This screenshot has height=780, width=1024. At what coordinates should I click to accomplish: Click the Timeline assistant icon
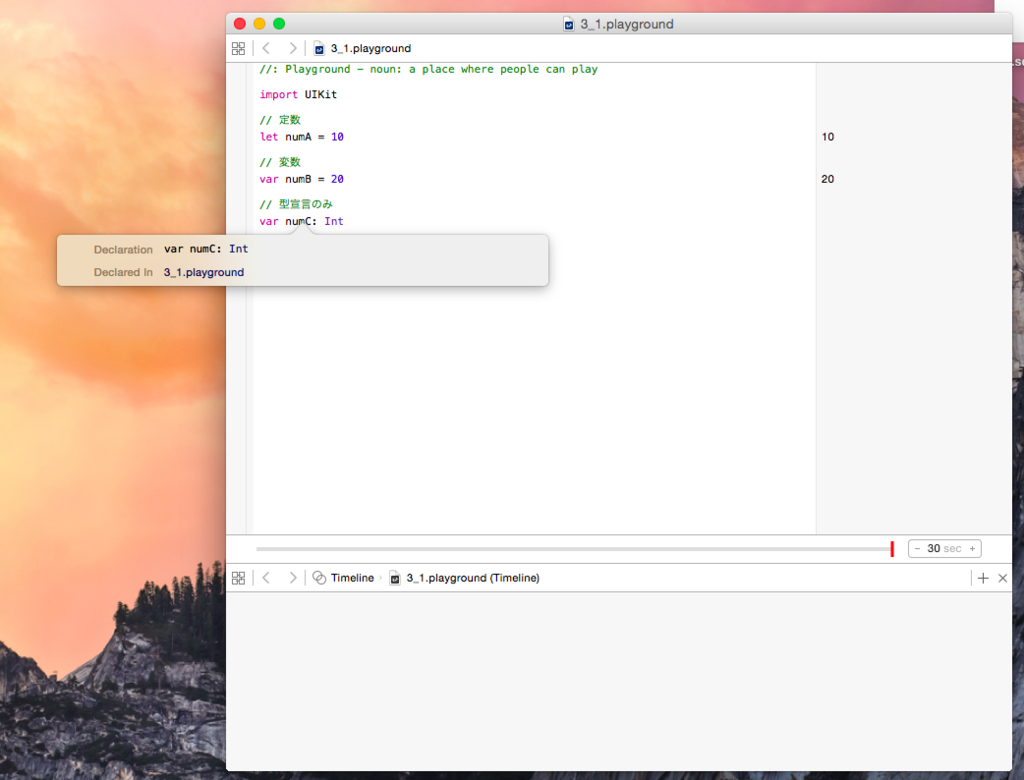click(x=319, y=578)
